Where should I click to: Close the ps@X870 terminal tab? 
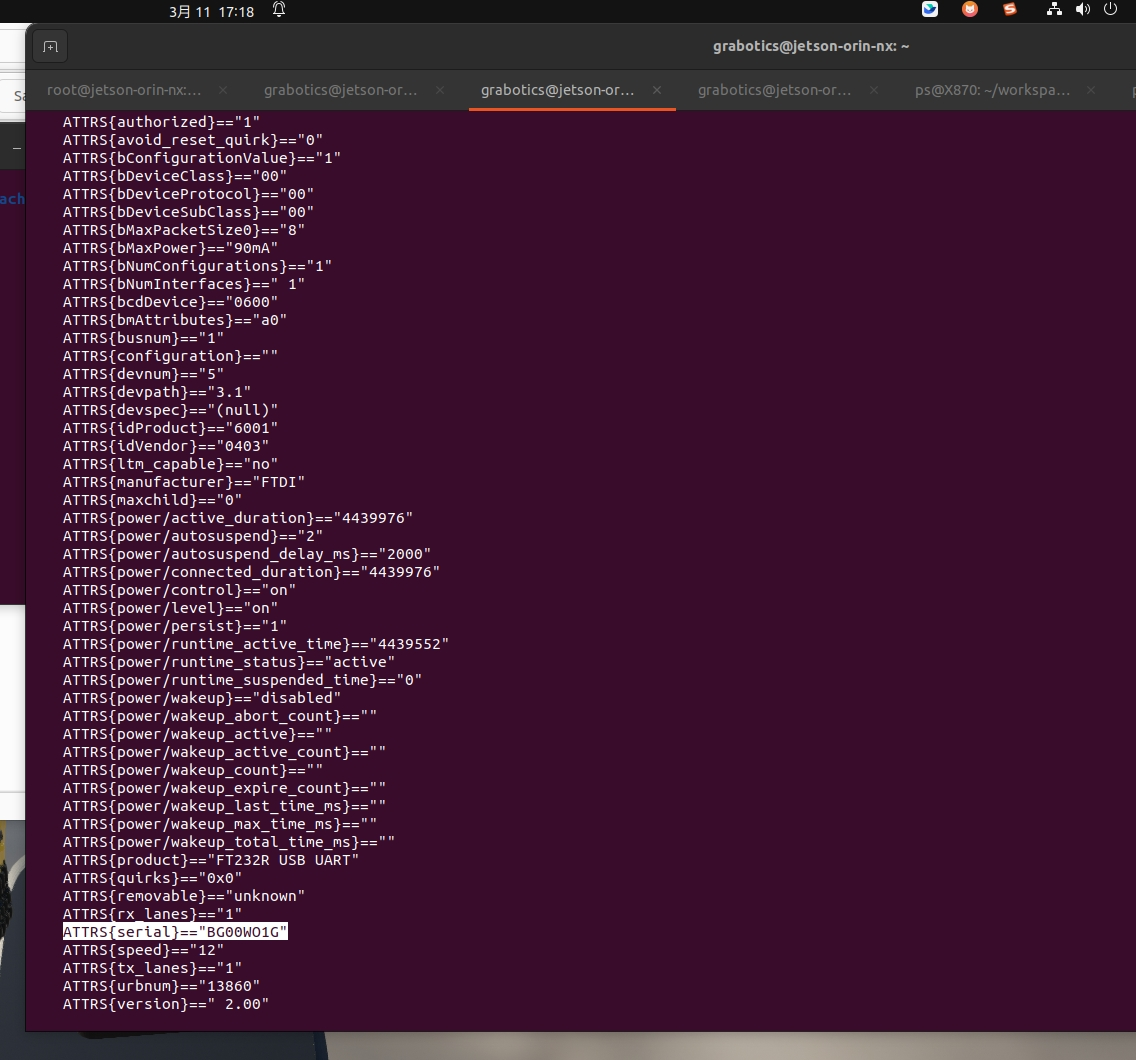click(x=1091, y=90)
